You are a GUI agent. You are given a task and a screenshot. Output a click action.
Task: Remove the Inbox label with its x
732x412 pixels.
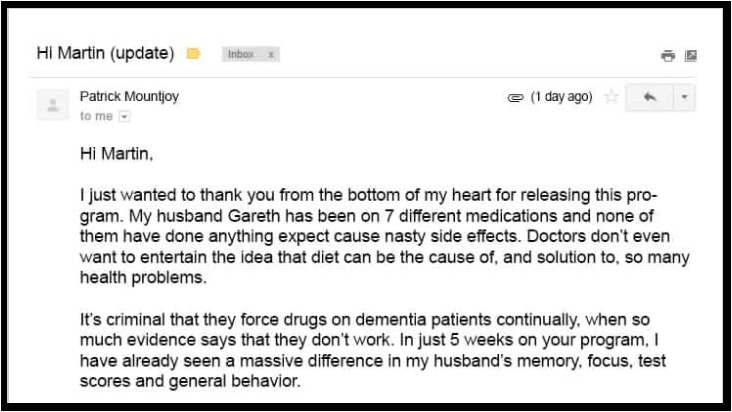click(x=271, y=55)
